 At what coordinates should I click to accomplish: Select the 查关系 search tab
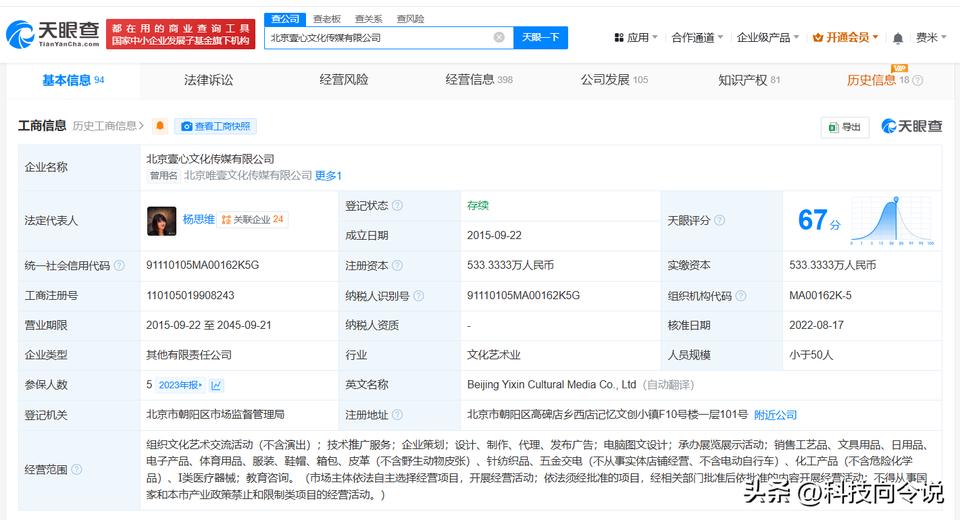(369, 19)
